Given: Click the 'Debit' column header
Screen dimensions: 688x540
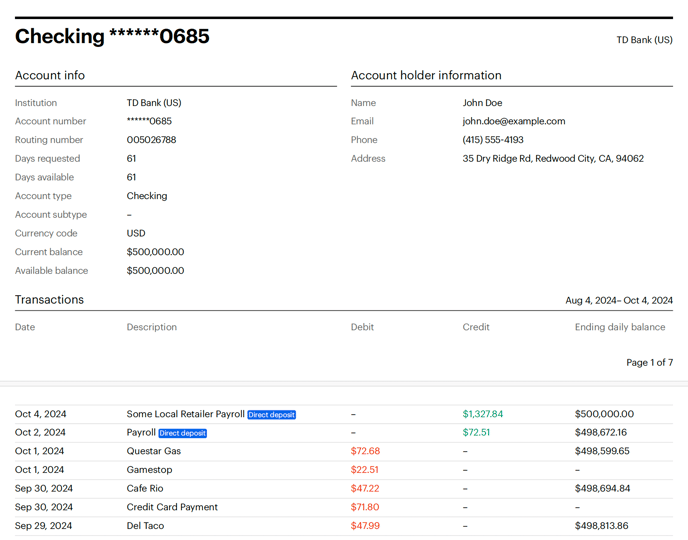Looking at the screenshot, I should 362,327.
